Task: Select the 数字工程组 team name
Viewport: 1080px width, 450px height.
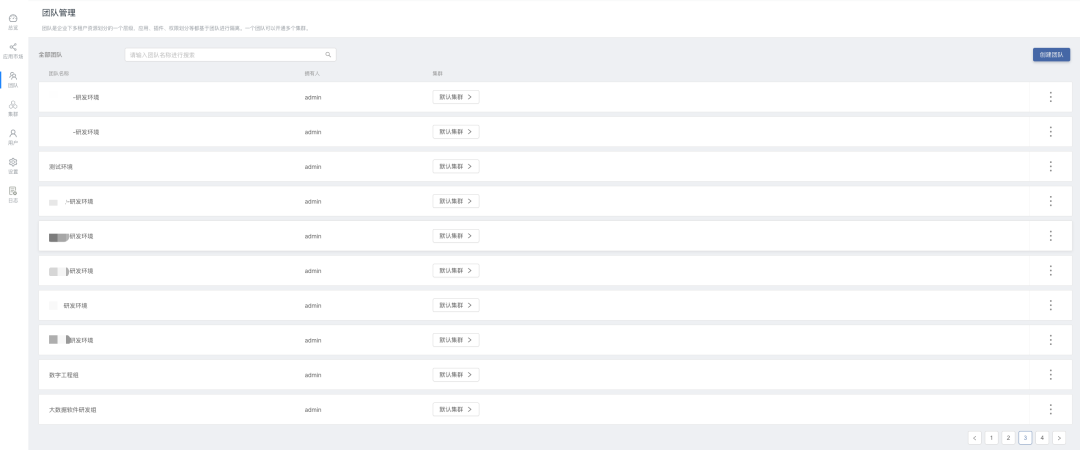Action: tap(64, 375)
